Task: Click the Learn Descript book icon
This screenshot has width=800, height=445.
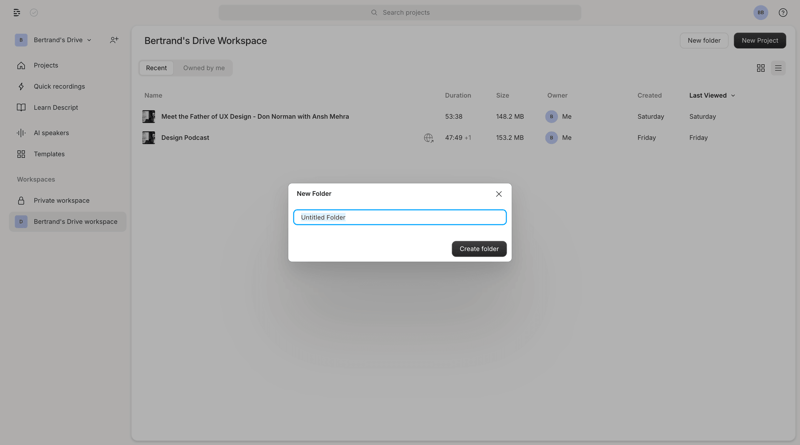Action: tap(21, 107)
